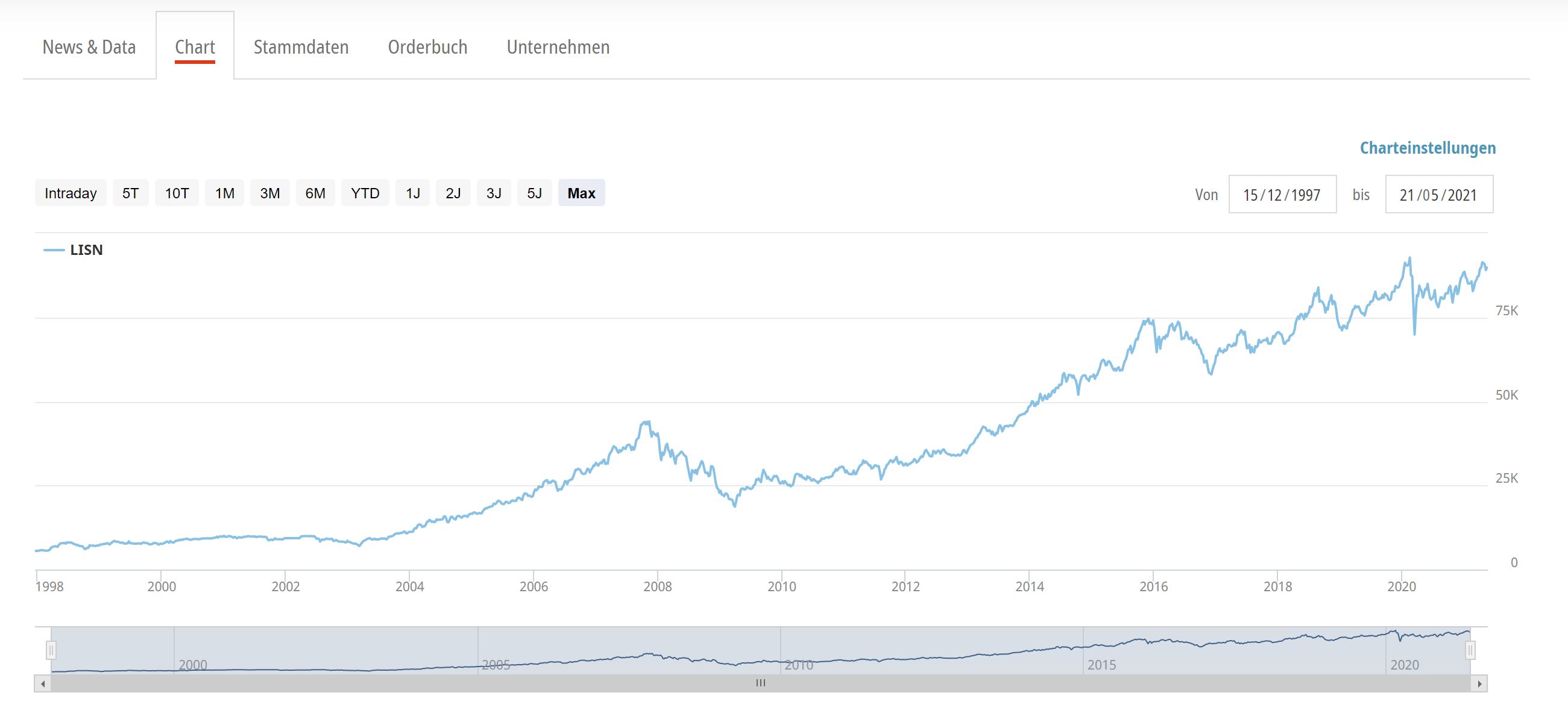Open the Orderbuch tab
Screen dimensions: 1568x722
pyautogui.click(x=427, y=47)
